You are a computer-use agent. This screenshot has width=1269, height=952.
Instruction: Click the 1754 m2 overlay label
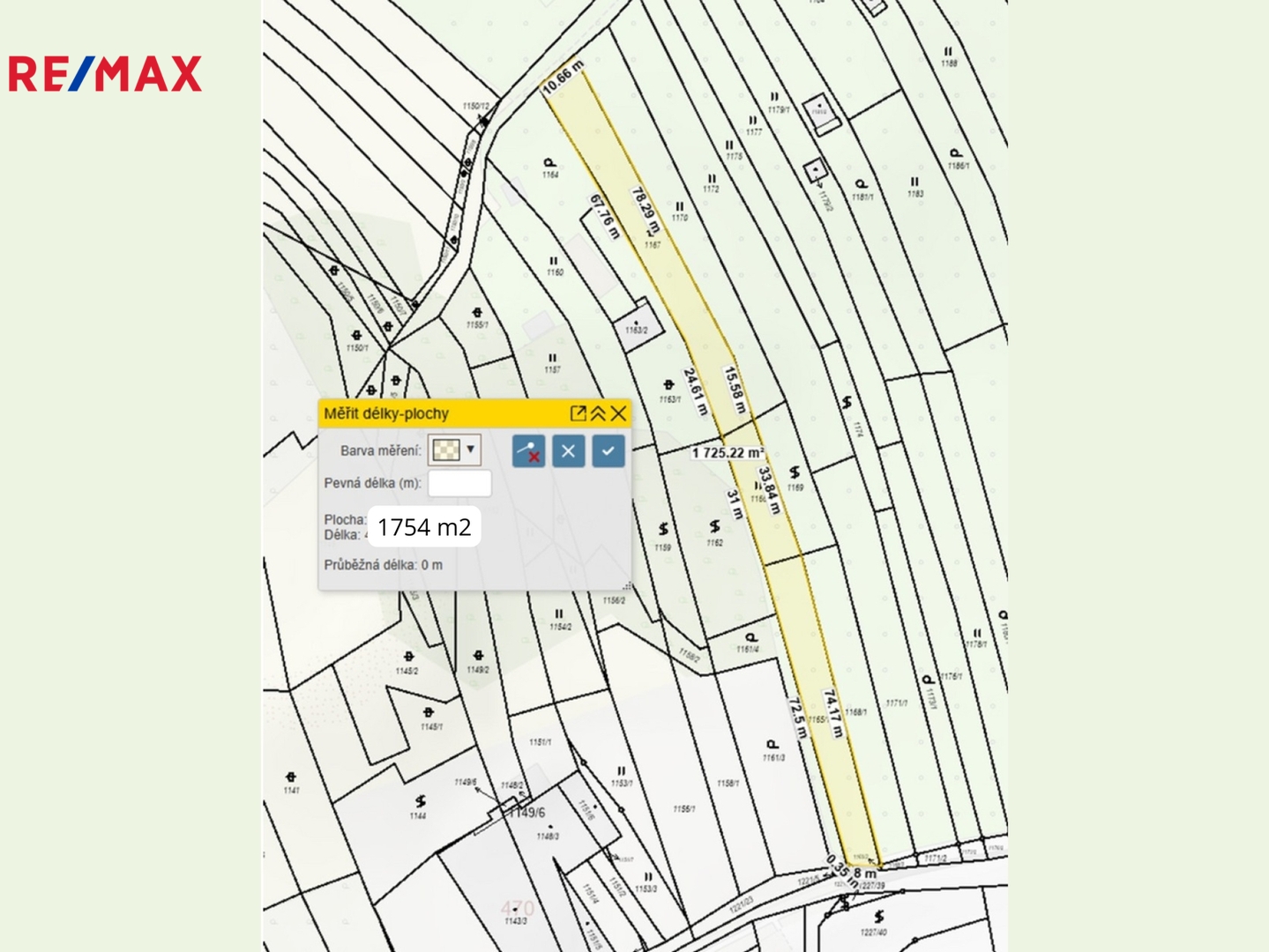pyautogui.click(x=424, y=527)
